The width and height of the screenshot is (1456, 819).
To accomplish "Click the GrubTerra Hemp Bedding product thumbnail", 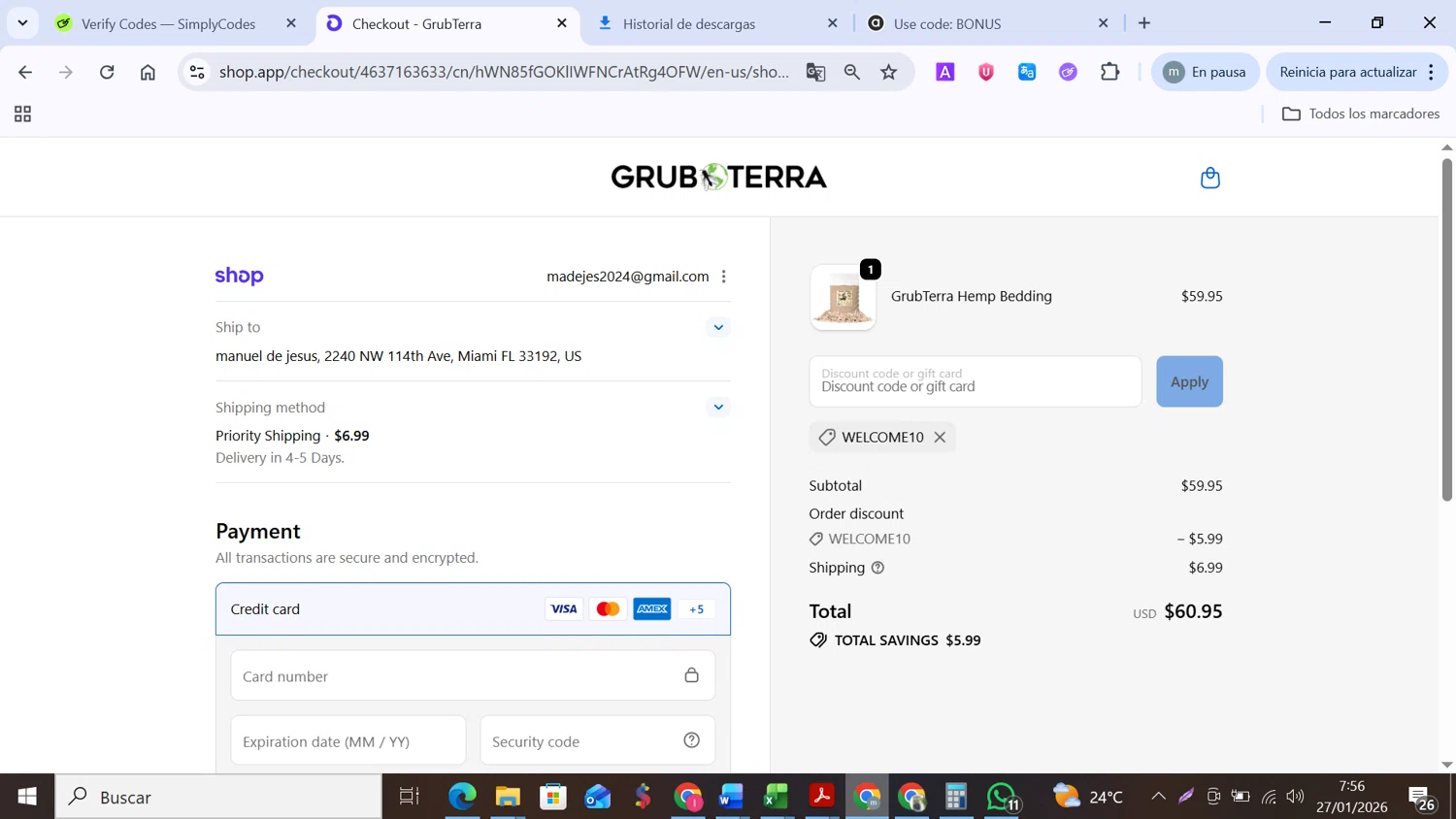I will tap(843, 297).
